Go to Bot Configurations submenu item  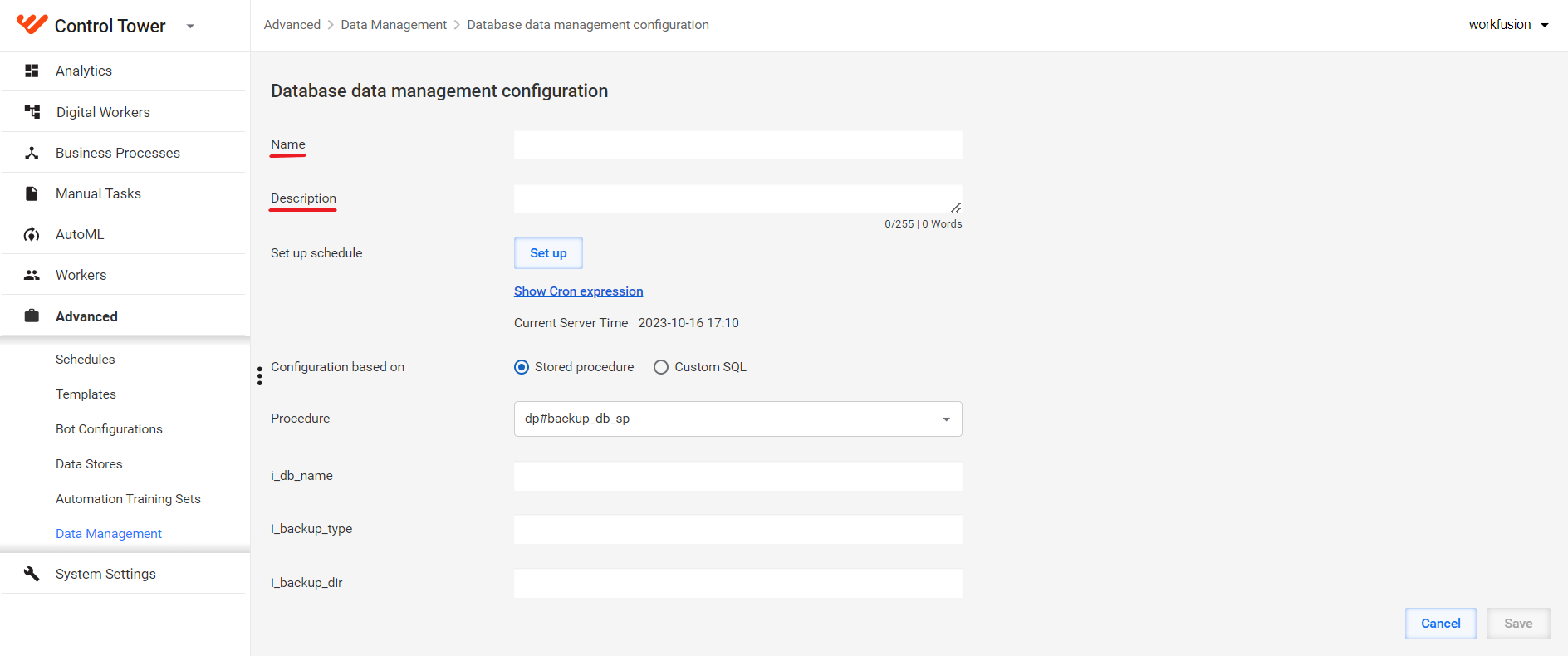tap(109, 428)
